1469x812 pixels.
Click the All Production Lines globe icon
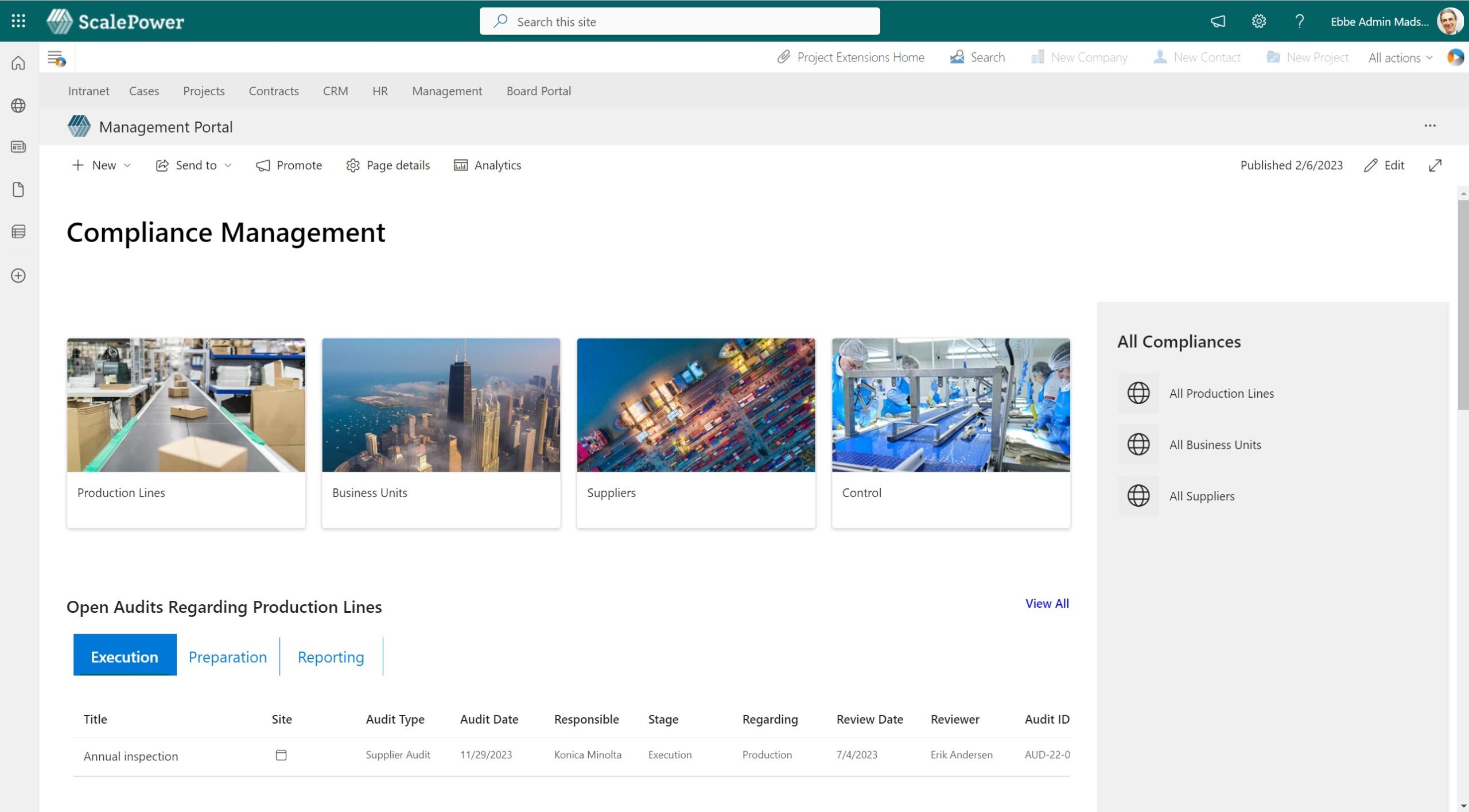[x=1139, y=393]
